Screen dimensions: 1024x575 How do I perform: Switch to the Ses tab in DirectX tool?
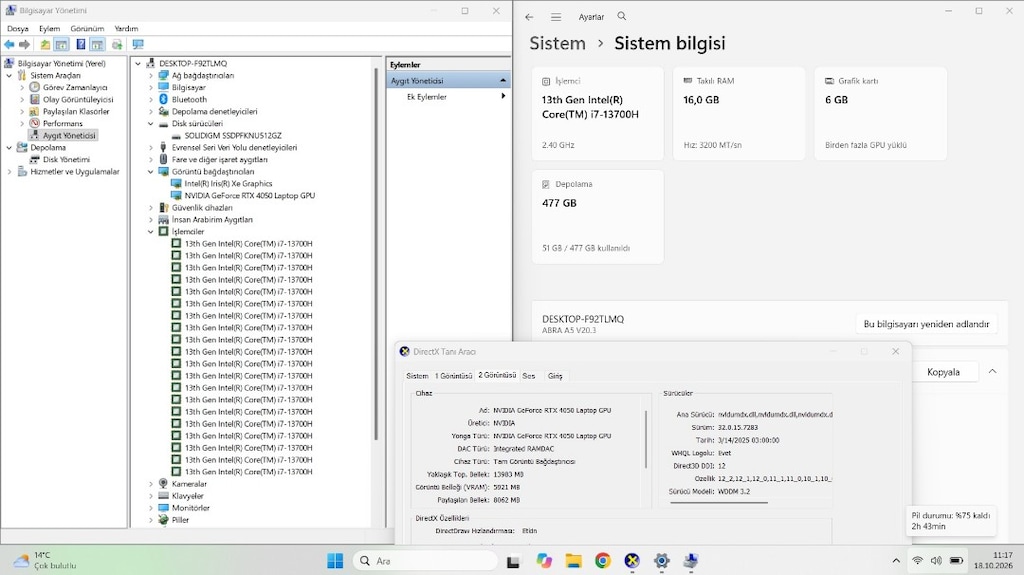529,376
